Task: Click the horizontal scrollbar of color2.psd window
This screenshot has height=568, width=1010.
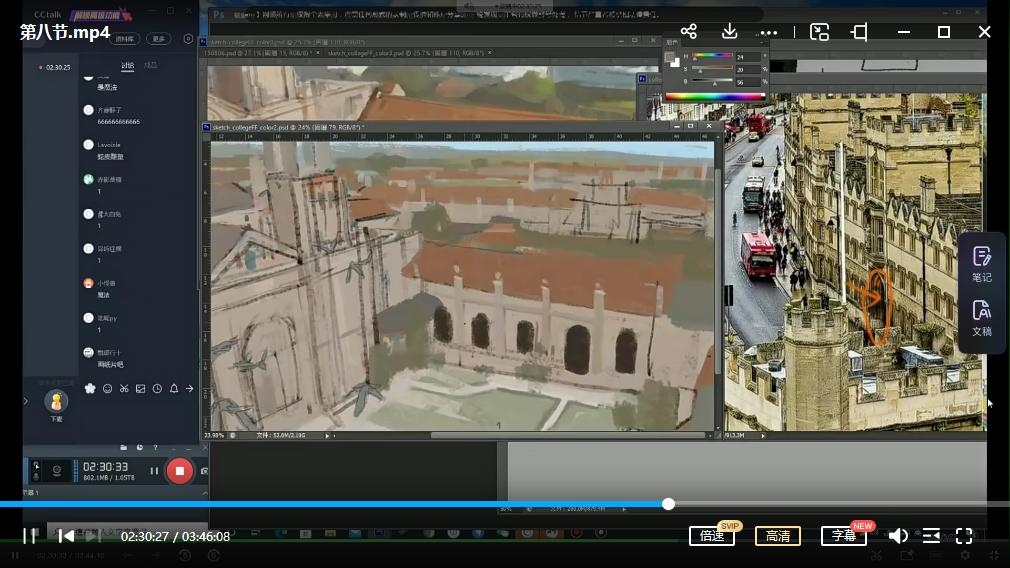Action: click(567, 435)
